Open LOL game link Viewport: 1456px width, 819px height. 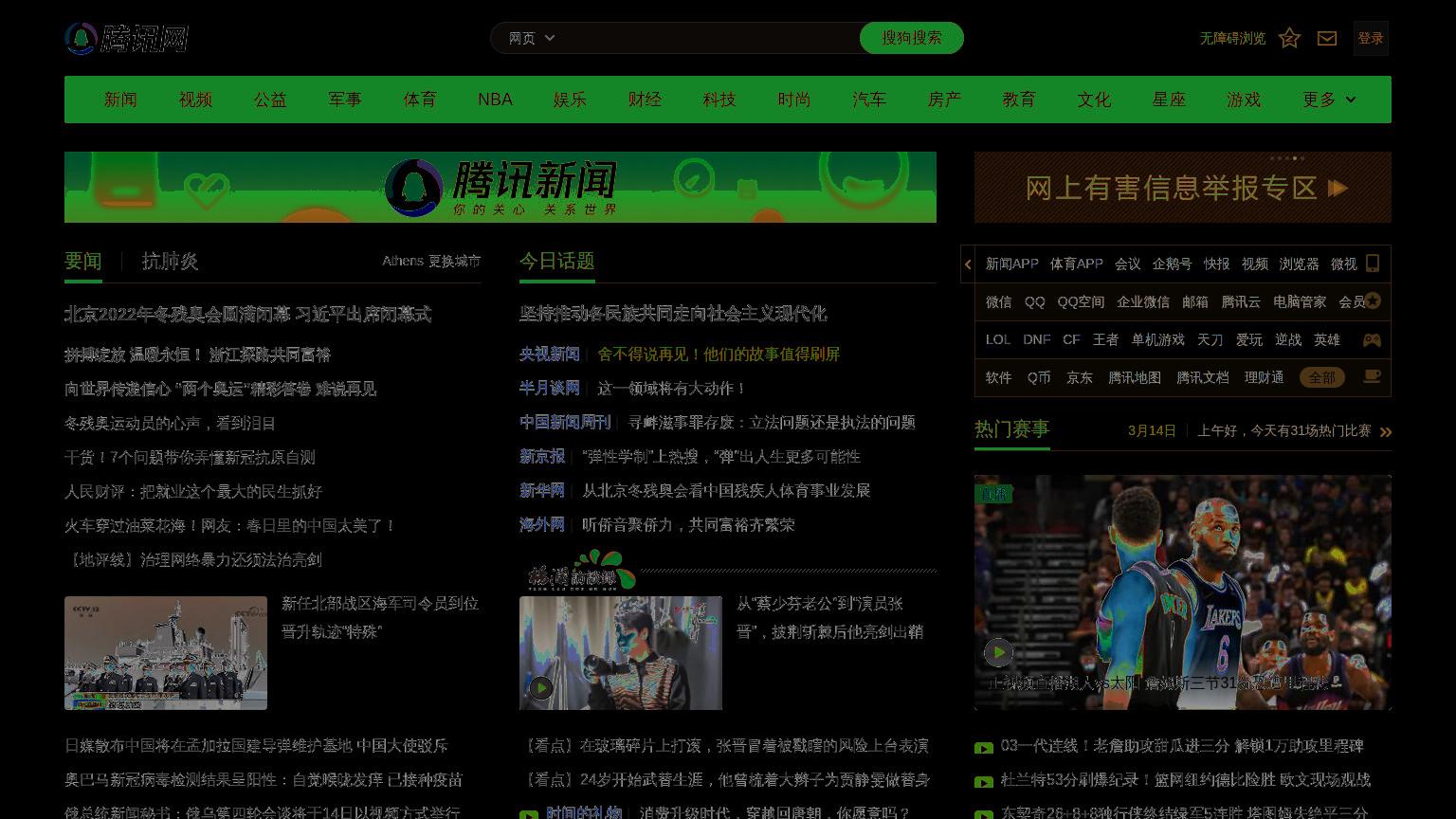(x=998, y=339)
